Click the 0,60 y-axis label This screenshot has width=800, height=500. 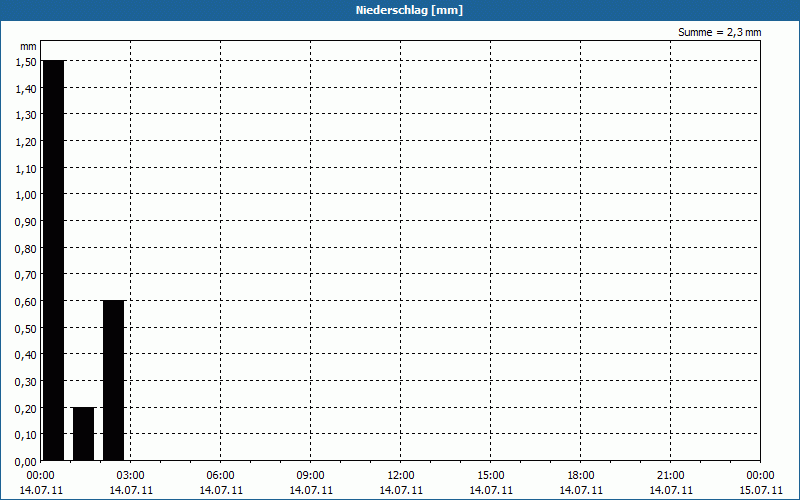(26, 302)
